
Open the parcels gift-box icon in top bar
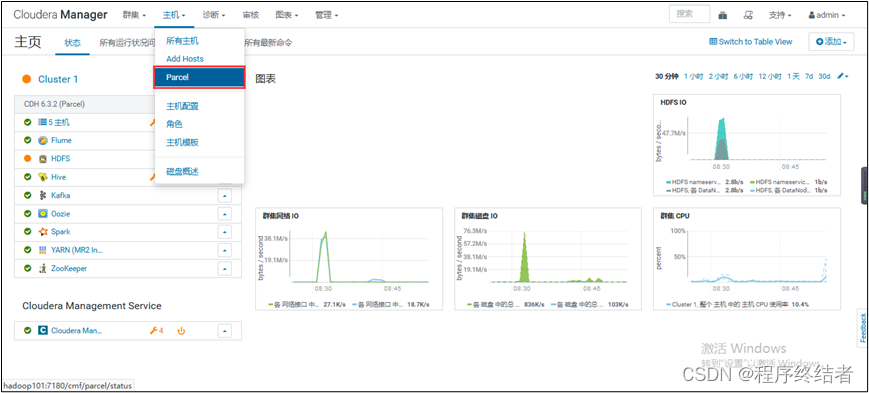coord(723,16)
